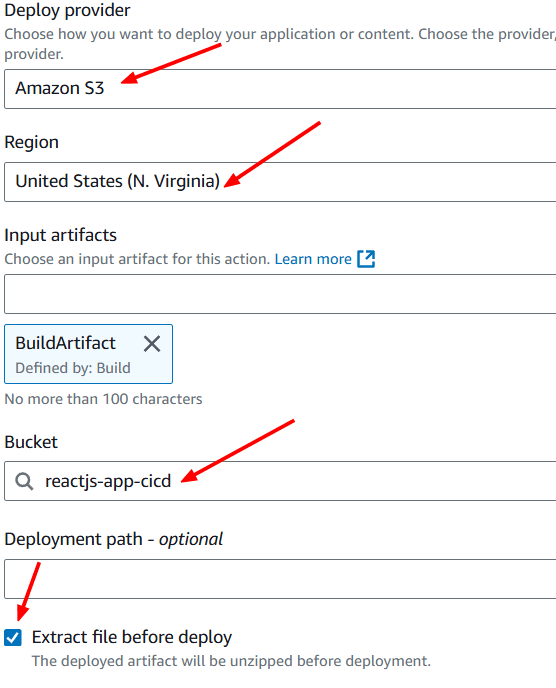This screenshot has width=556, height=688.
Task: Remove BuildArtifact with its X icon
Action: [x=152, y=344]
